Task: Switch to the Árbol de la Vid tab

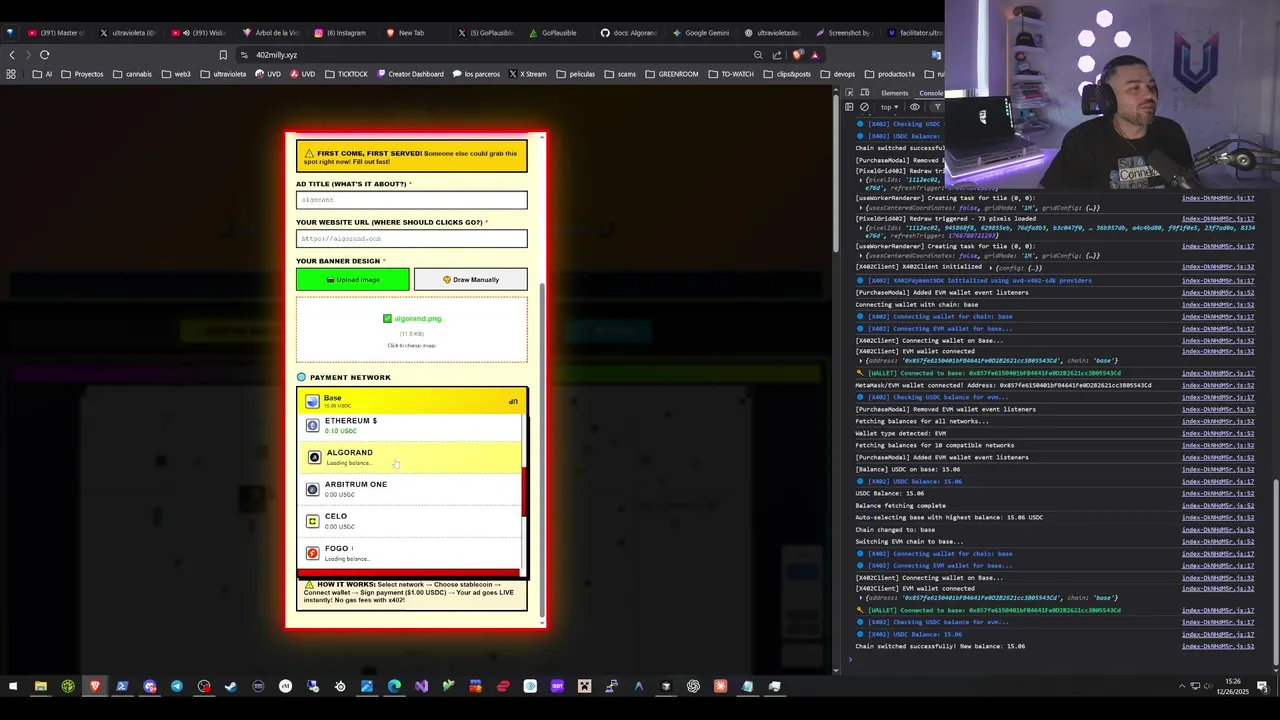Action: click(x=272, y=33)
